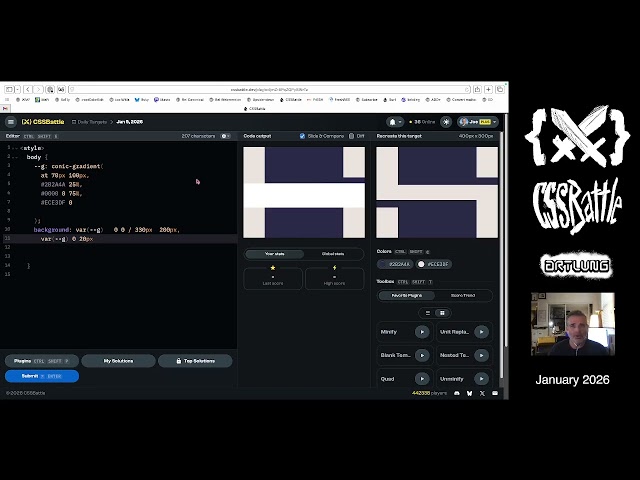Toggle the theme switch in header
This screenshot has height=480, width=640.
[446, 122]
